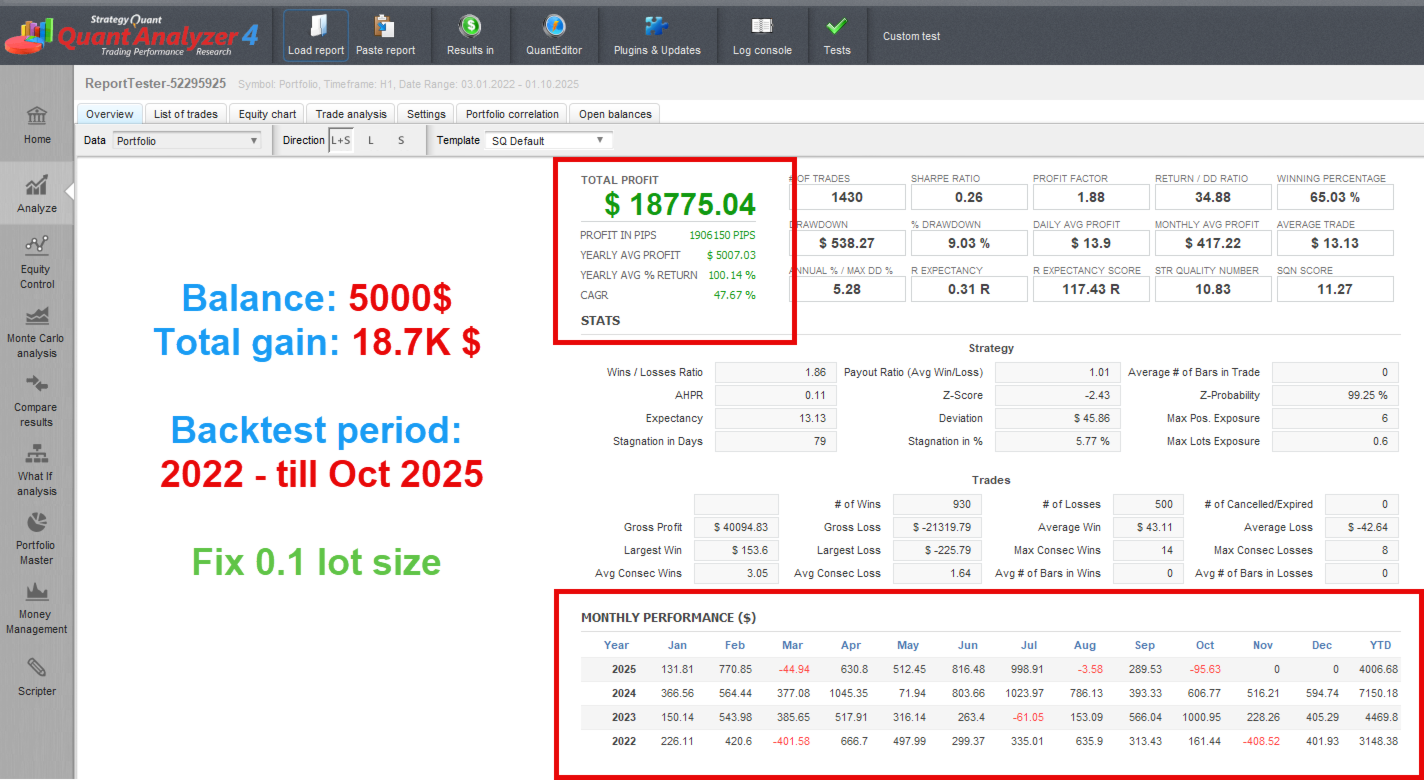Open the Portfolio correlation tab
The width and height of the screenshot is (1424, 780).
(x=511, y=113)
